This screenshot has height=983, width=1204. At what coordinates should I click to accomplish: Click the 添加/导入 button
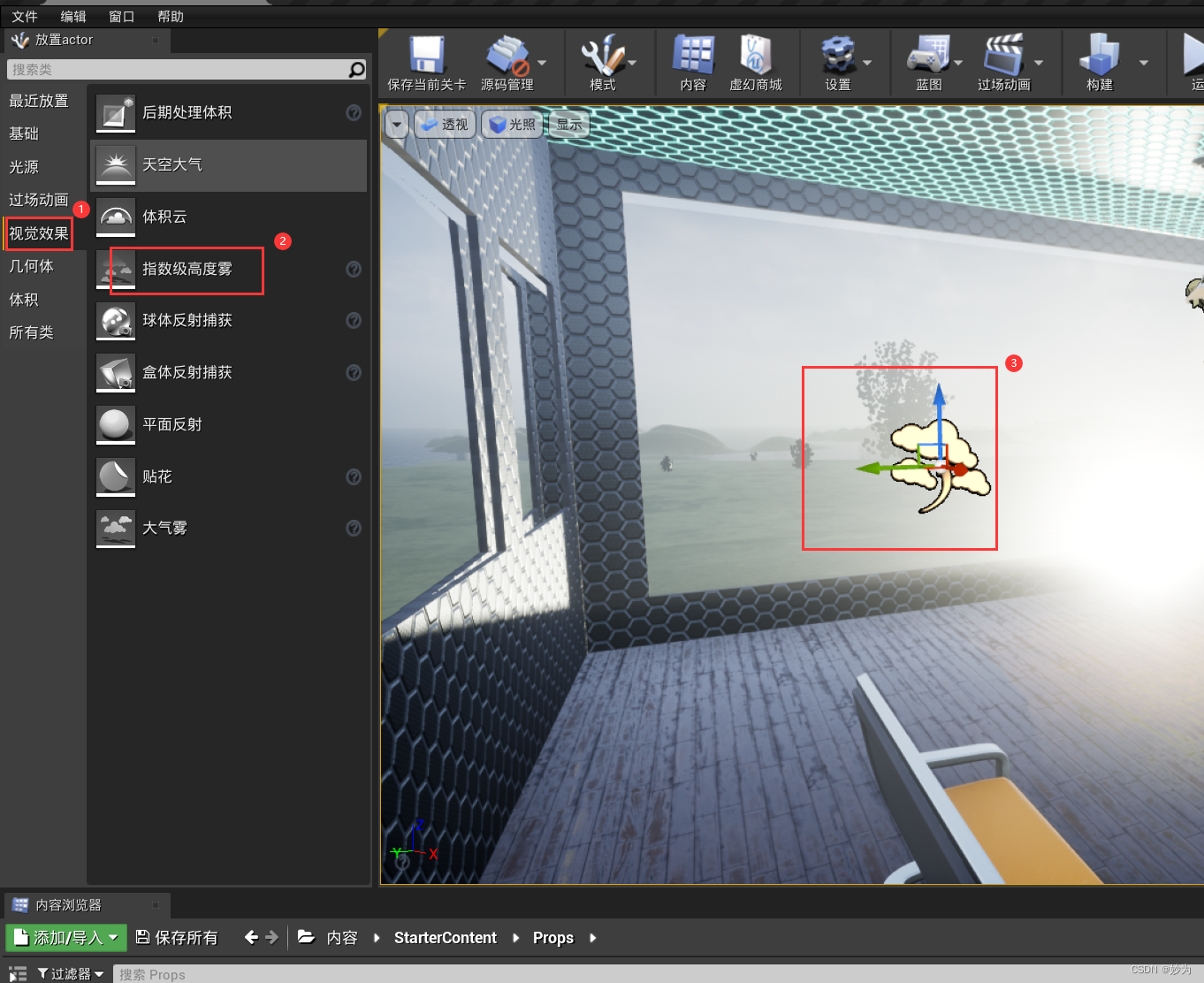[67, 938]
